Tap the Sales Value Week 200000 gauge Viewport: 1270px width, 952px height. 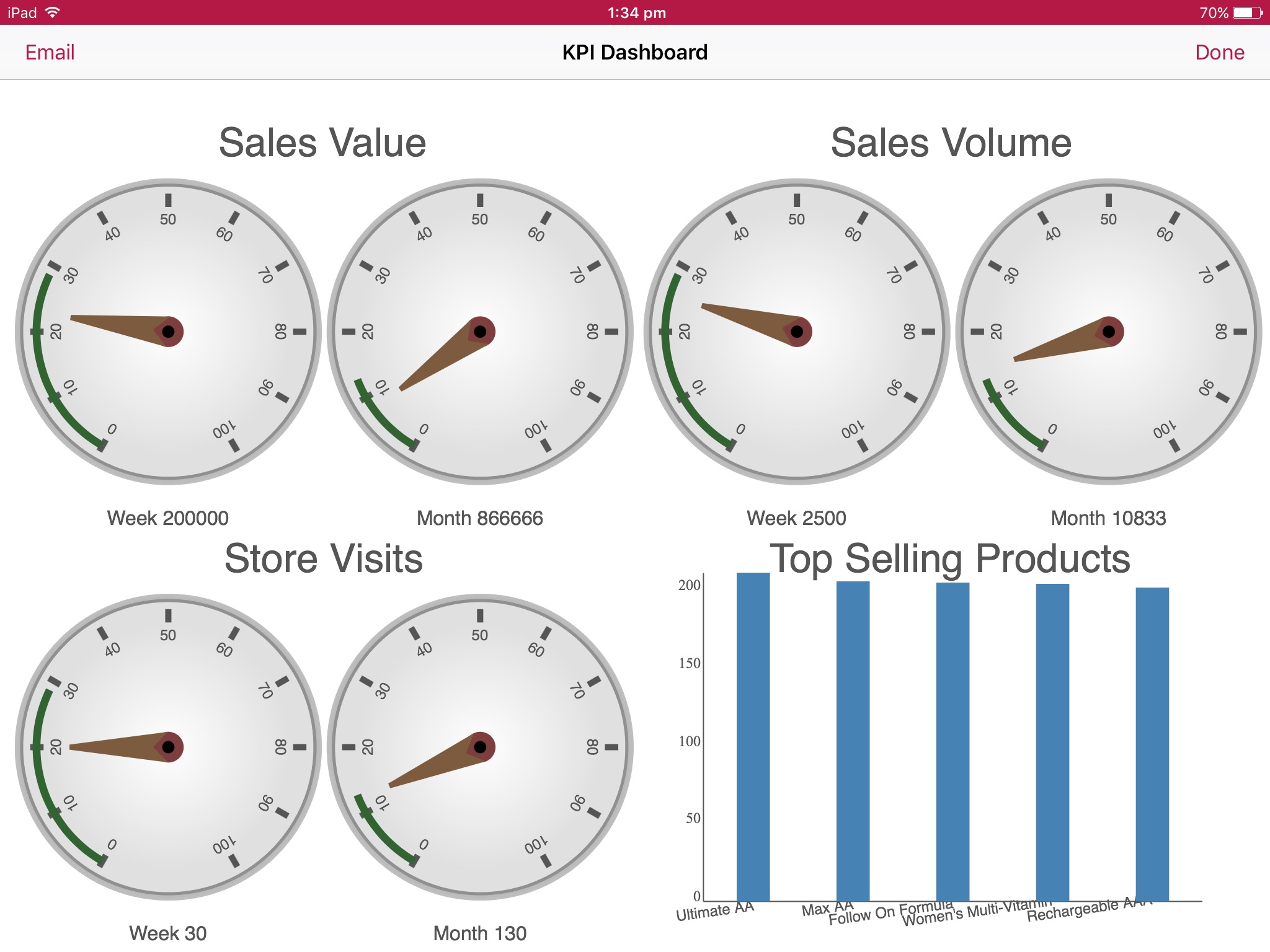[168, 332]
